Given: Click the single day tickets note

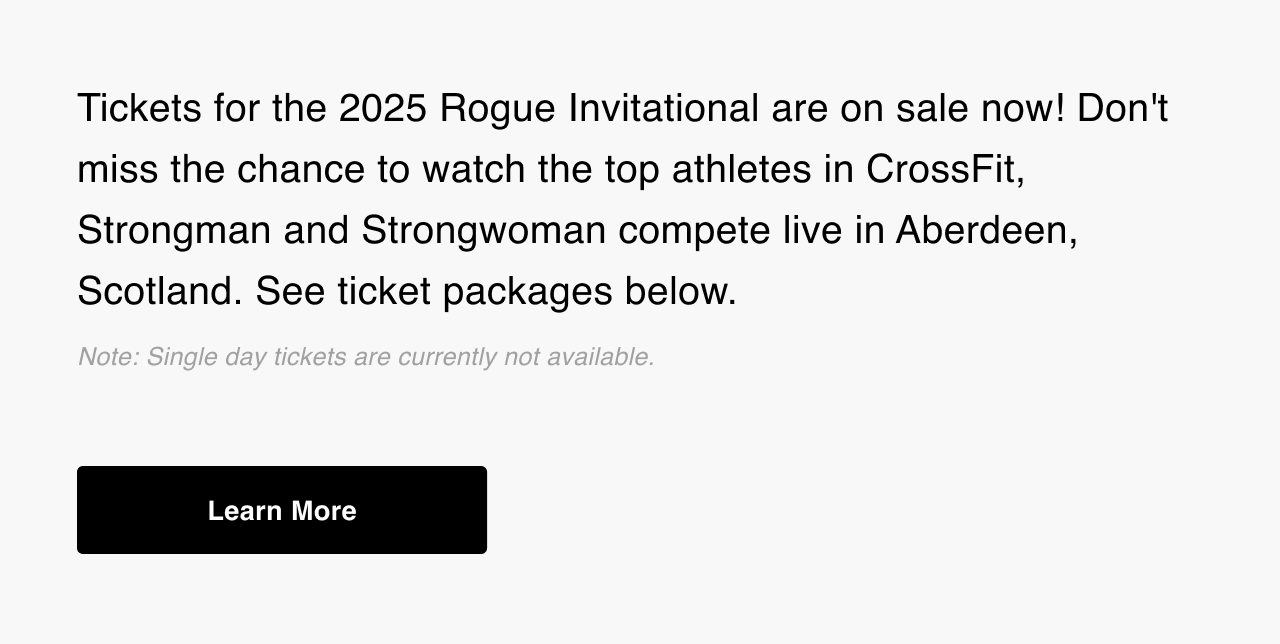Looking at the screenshot, I should coord(366,357).
